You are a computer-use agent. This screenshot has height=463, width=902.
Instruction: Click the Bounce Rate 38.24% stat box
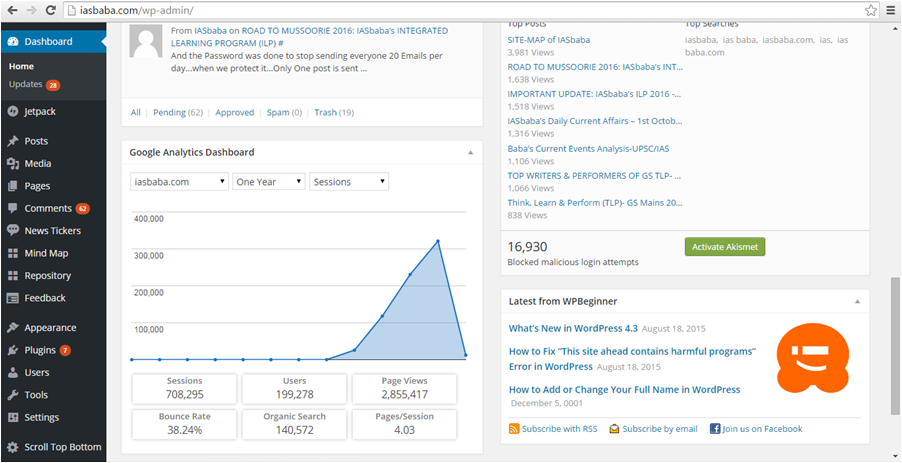tap(185, 424)
